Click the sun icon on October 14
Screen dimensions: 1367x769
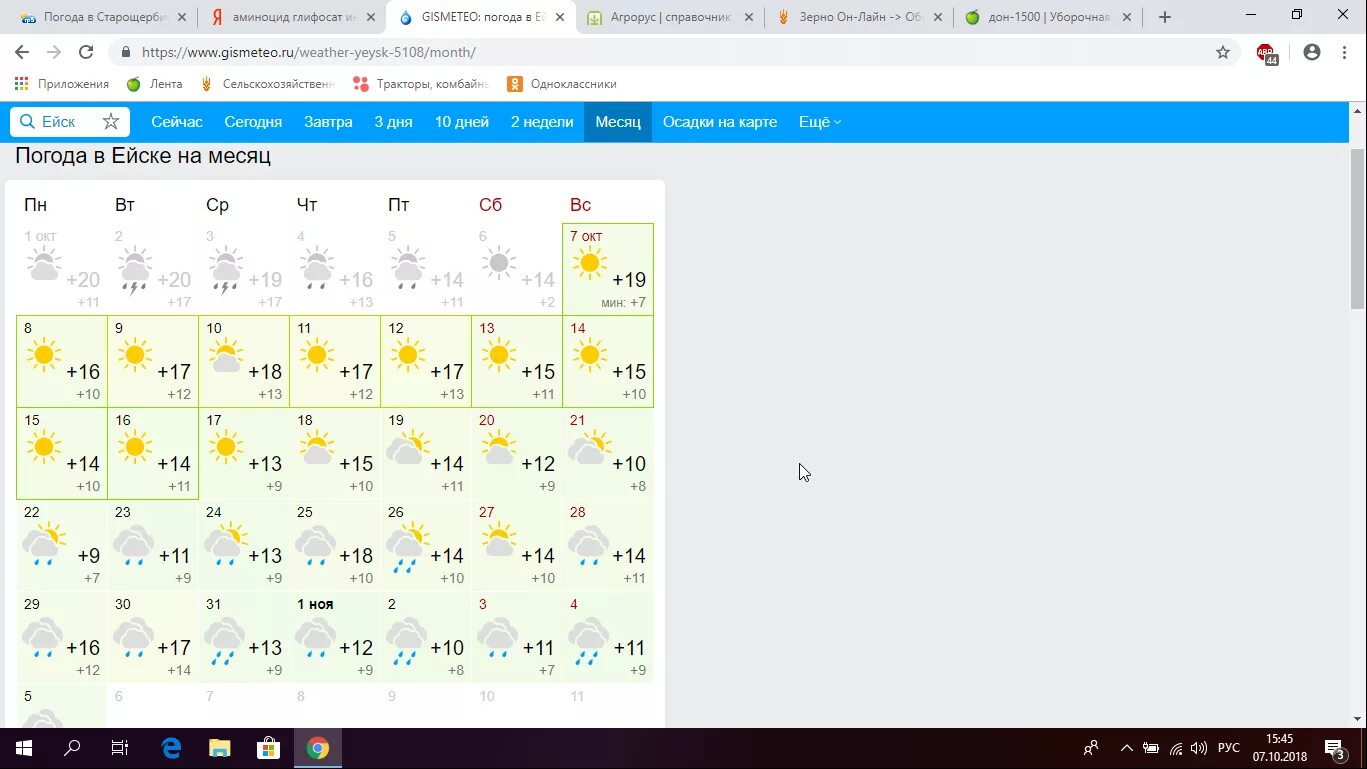589,355
